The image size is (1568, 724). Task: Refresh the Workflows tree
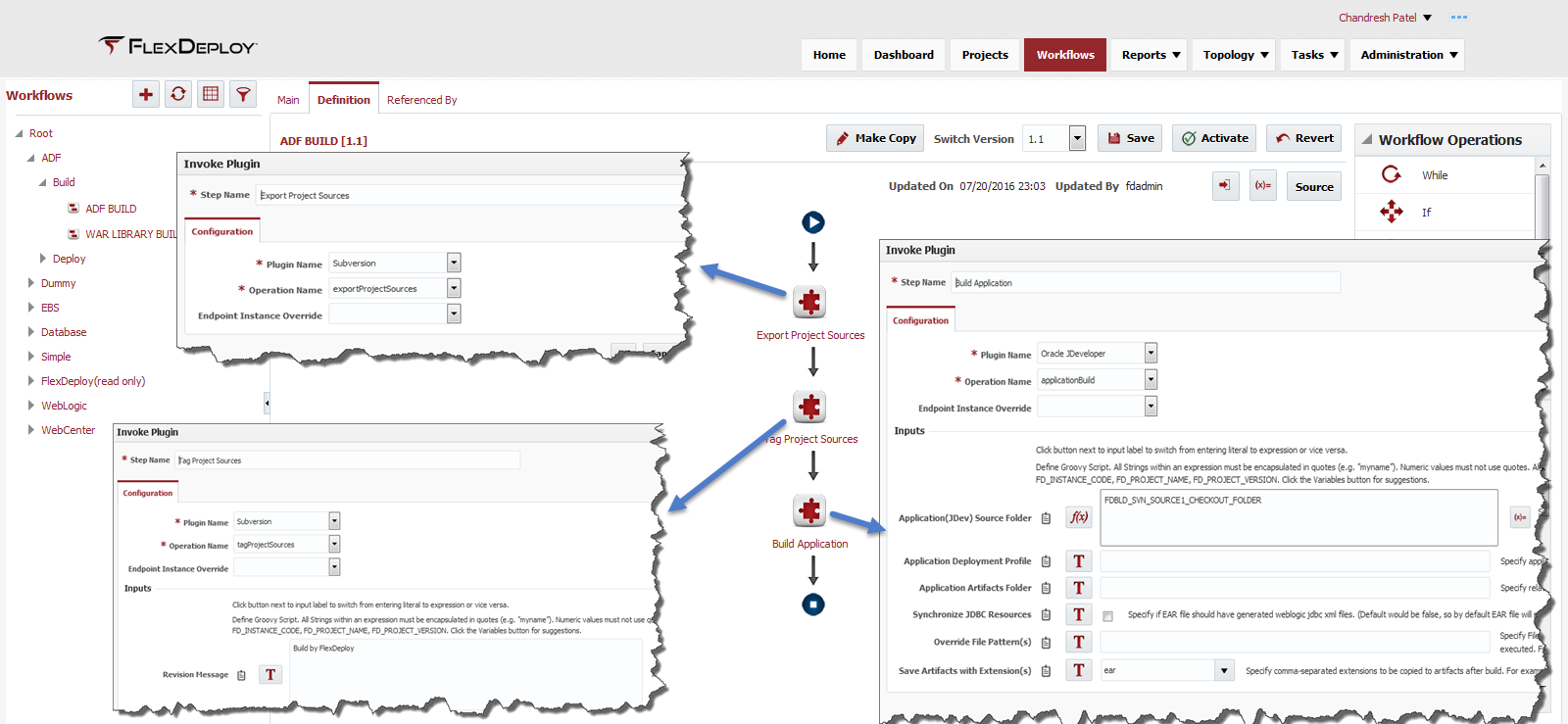(x=178, y=94)
